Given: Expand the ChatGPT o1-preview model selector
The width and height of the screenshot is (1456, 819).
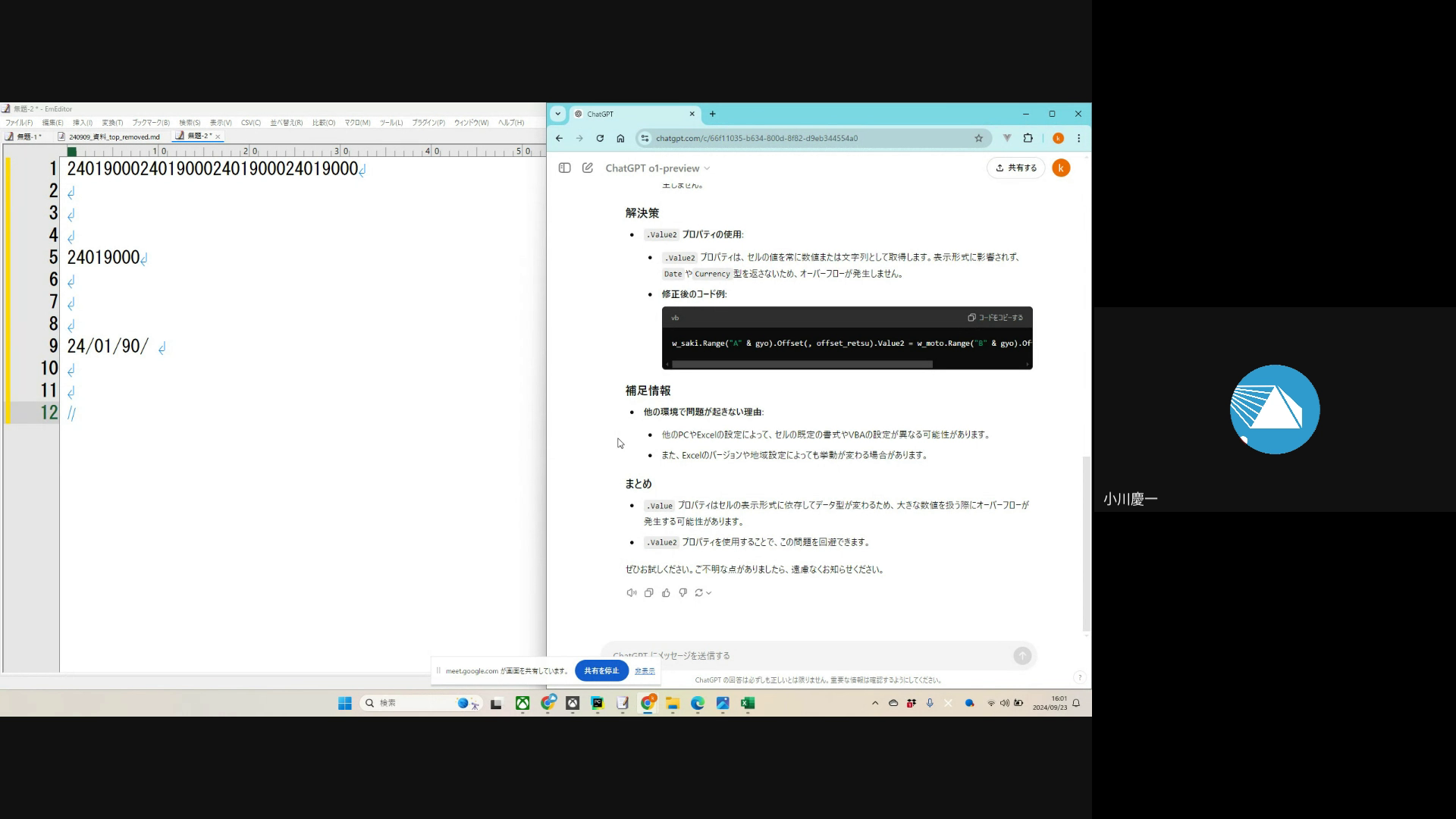Looking at the screenshot, I should 657,168.
